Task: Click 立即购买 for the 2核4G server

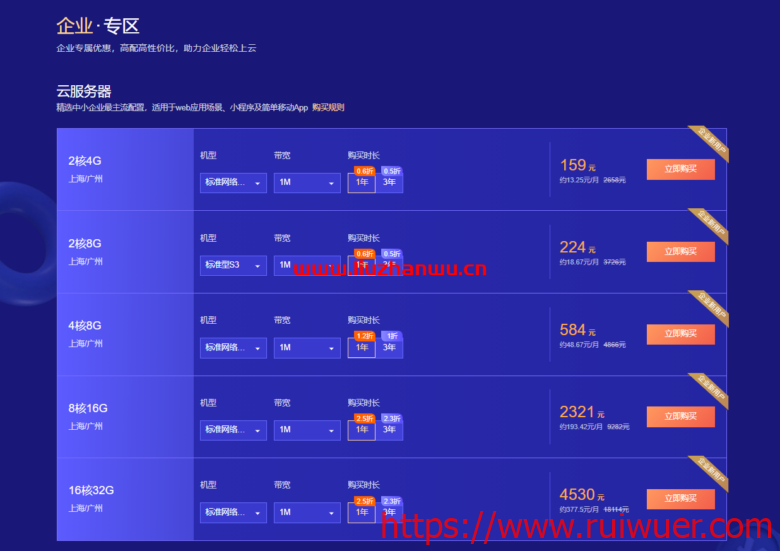Action: click(x=680, y=169)
